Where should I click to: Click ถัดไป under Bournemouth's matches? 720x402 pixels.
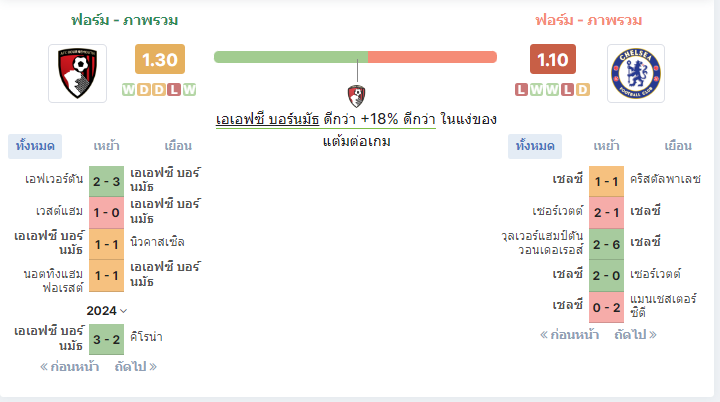pos(135,367)
